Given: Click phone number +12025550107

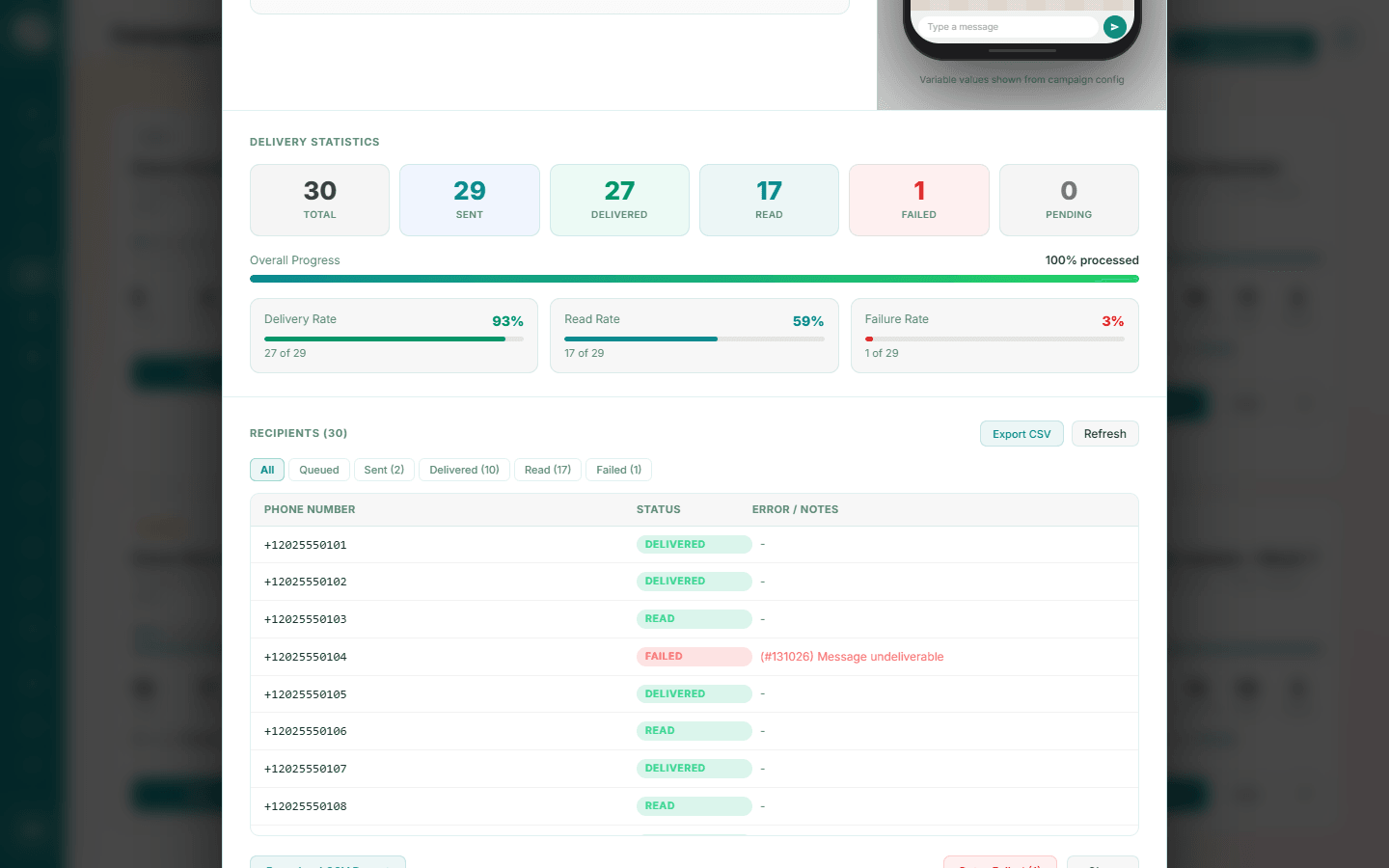Looking at the screenshot, I should click(x=306, y=769).
